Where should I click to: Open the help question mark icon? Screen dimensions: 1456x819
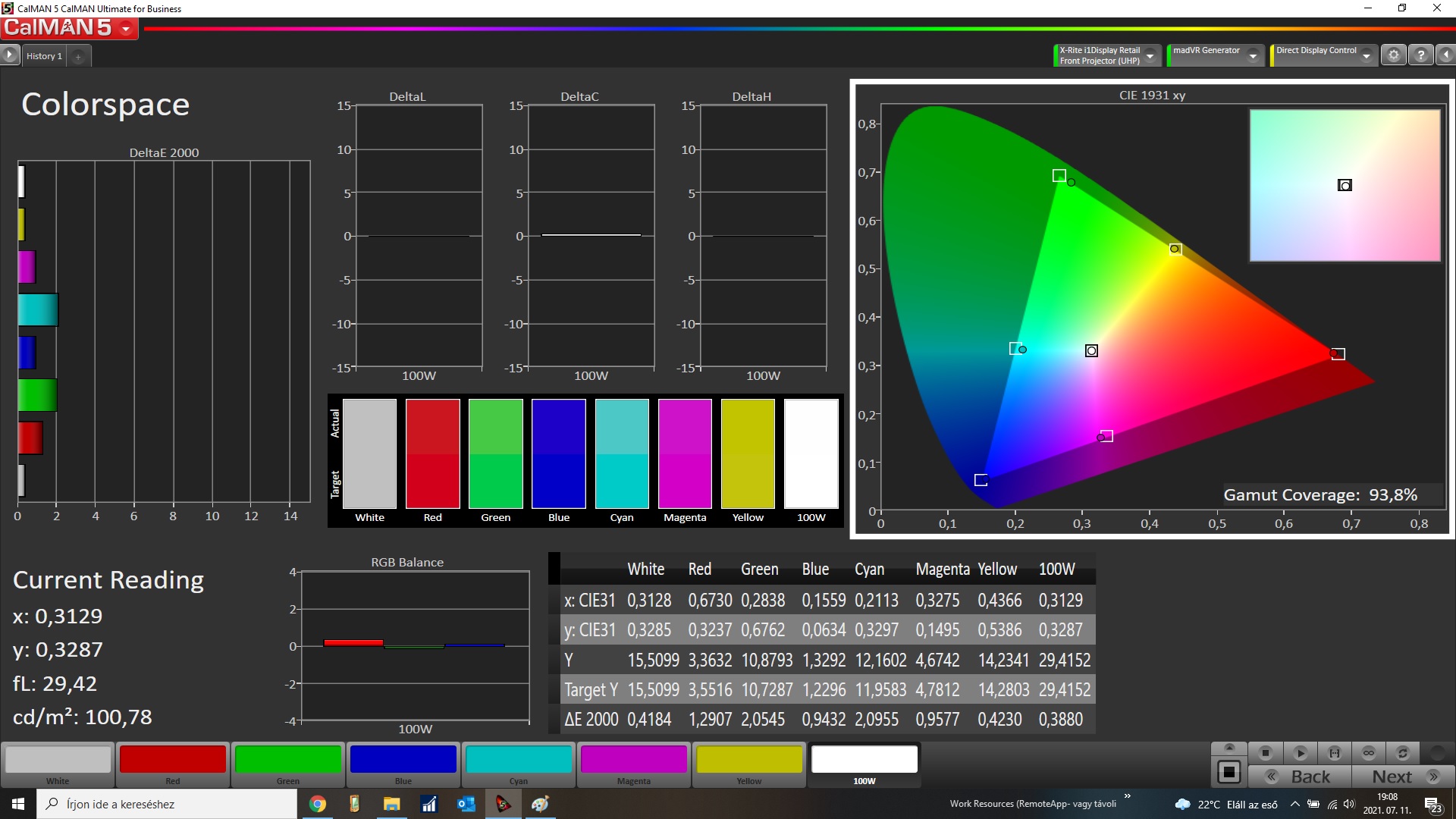tap(1421, 55)
